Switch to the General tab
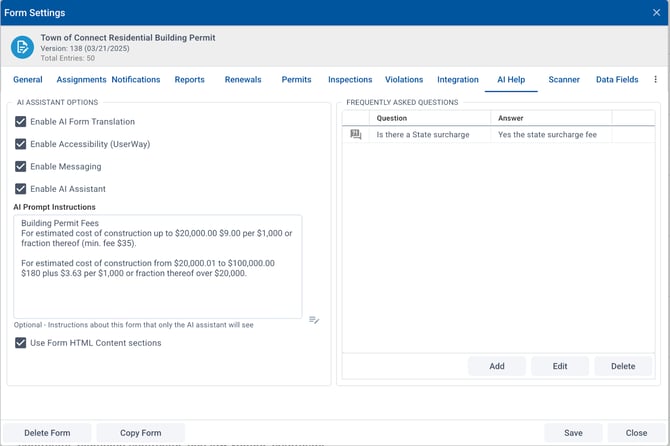This screenshot has width=670, height=446. (x=28, y=80)
